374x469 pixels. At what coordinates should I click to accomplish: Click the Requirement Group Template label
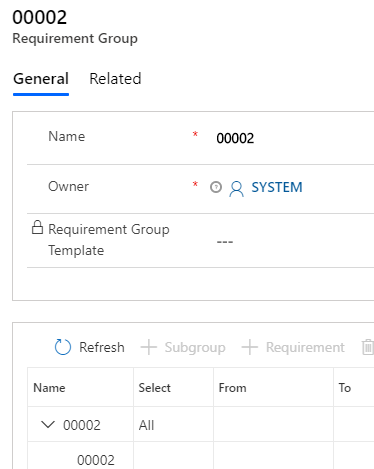tap(109, 240)
